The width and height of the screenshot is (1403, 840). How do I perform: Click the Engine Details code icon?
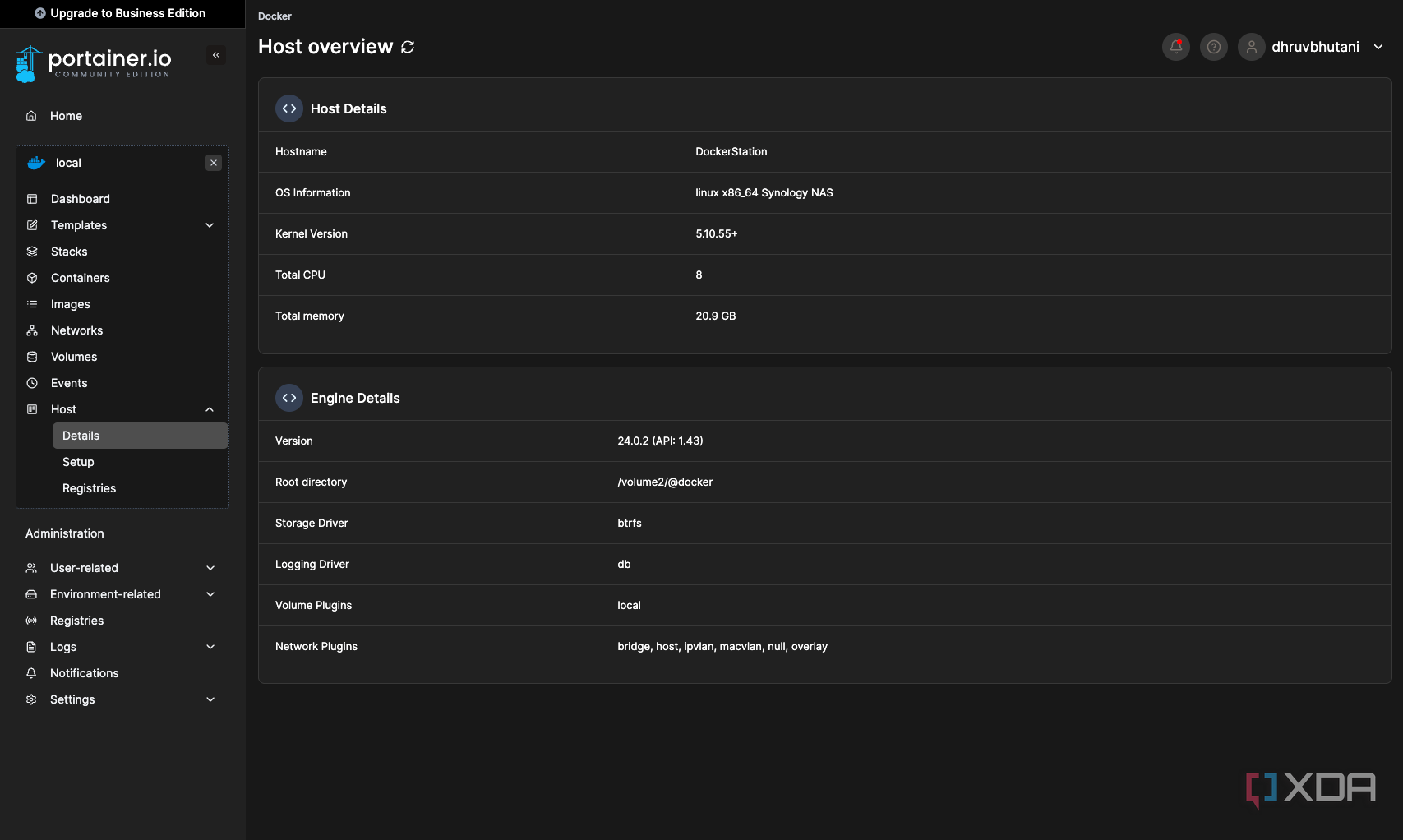coord(289,398)
